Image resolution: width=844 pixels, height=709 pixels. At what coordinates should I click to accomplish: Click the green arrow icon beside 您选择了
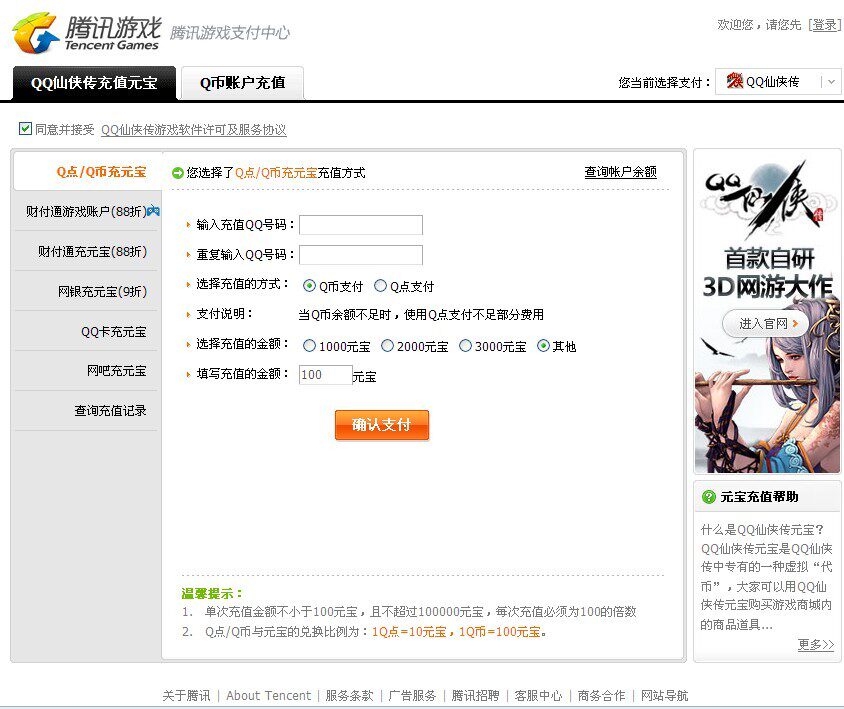tap(178, 173)
